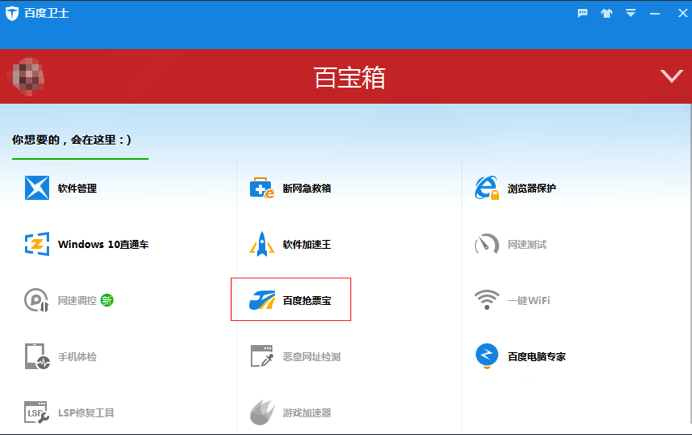692x435 pixels.
Task: Open the 断网急救箱 first-aid kit icon
Action: (262, 188)
